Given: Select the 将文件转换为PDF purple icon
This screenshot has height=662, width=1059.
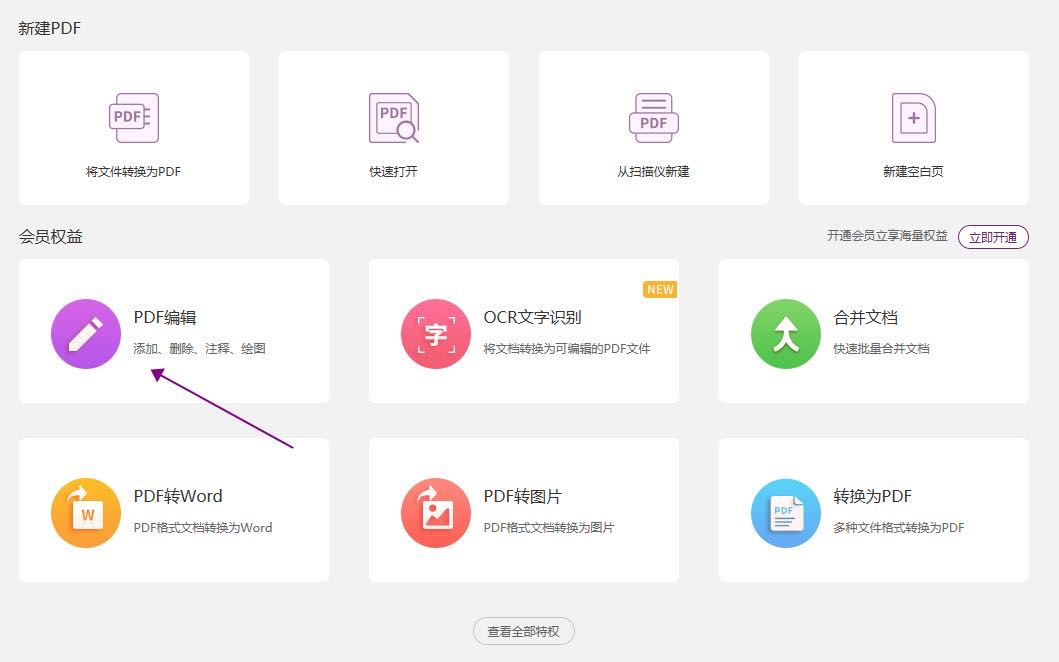Looking at the screenshot, I should (x=133, y=117).
